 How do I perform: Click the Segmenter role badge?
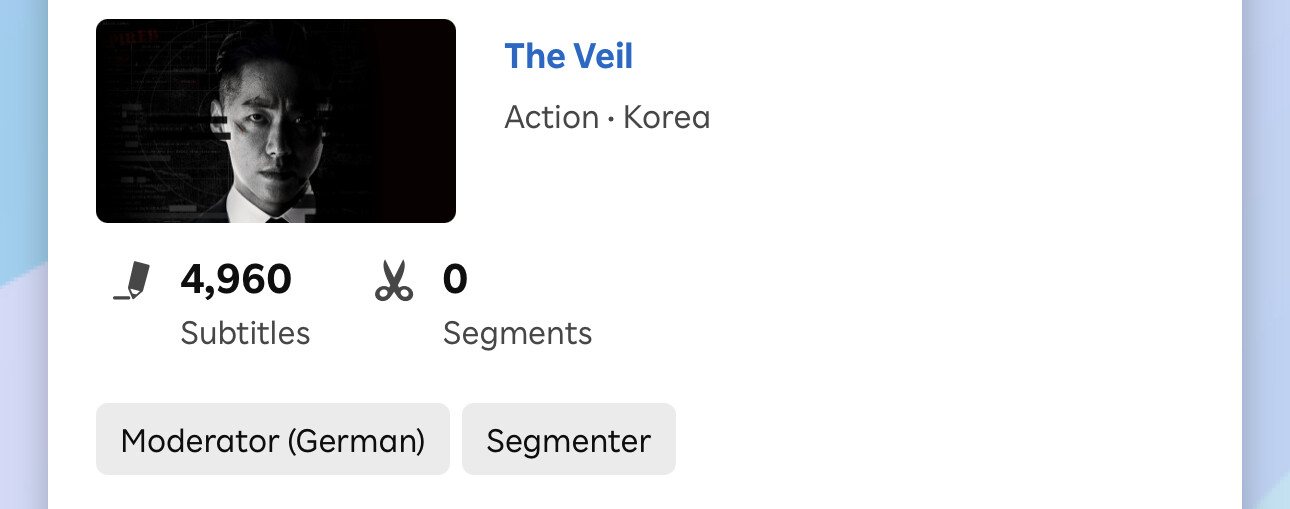click(x=568, y=439)
